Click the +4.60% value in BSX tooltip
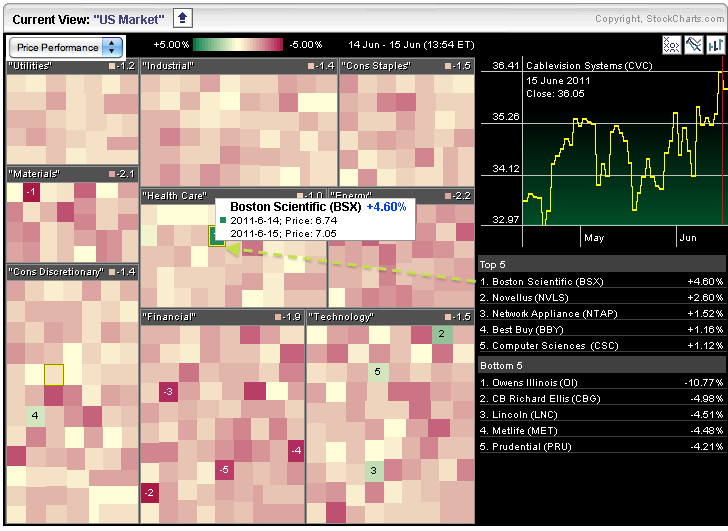Screen dimensions: 728x531 point(386,207)
